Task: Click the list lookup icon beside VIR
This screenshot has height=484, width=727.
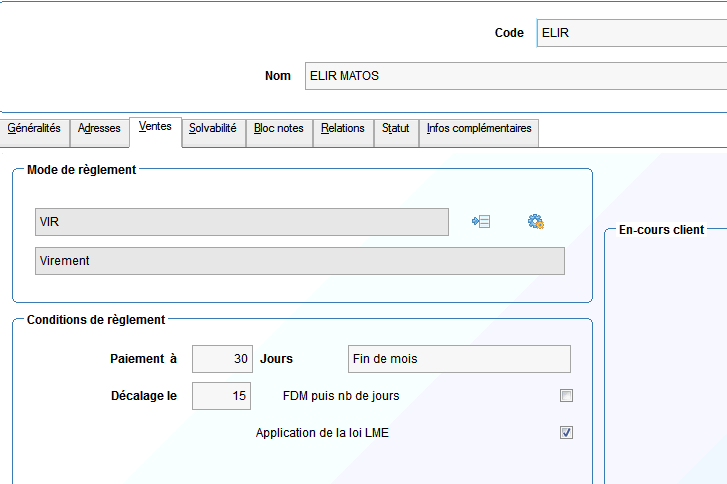Action: pyautogui.click(x=481, y=222)
